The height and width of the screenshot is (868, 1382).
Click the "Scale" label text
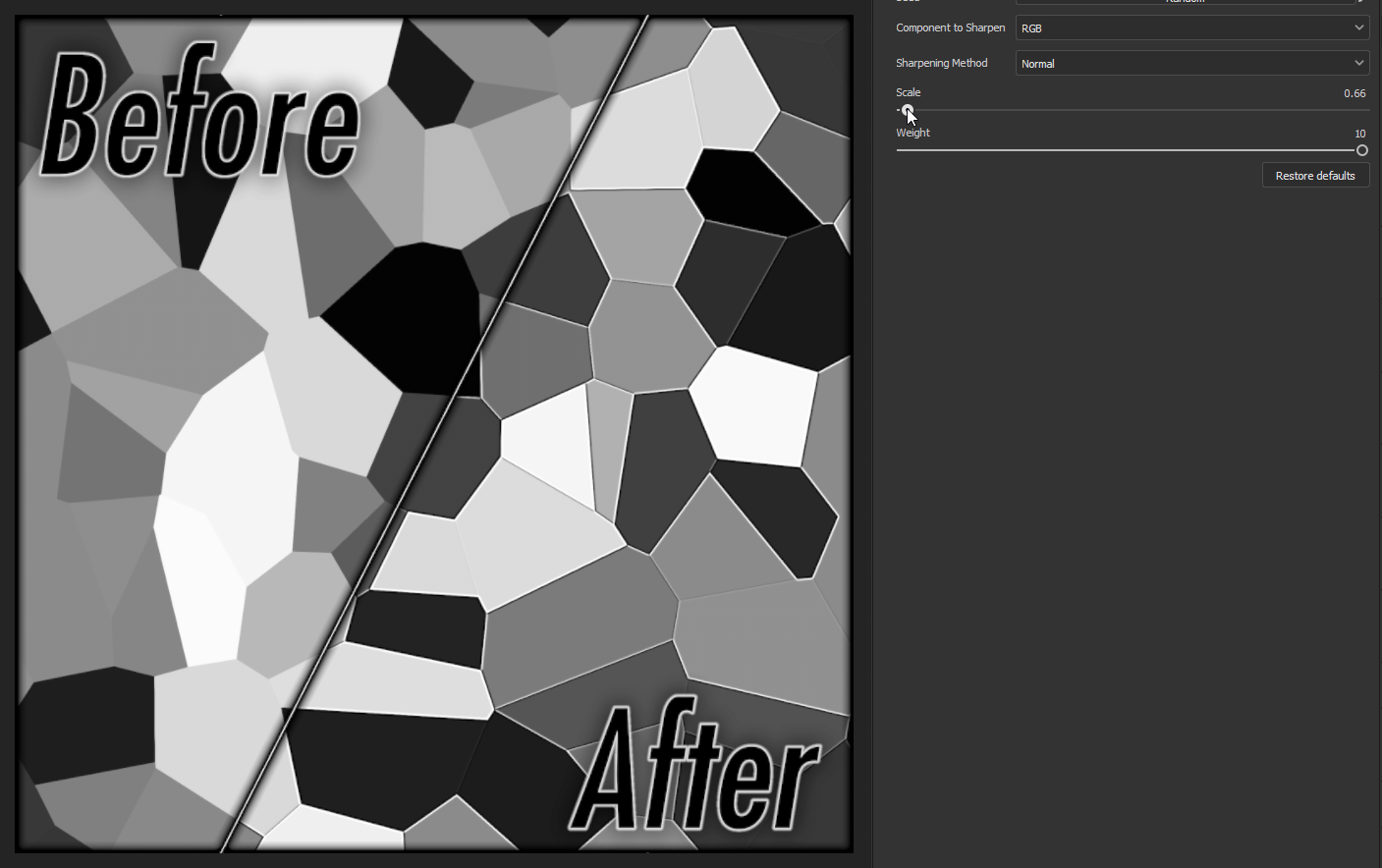[x=908, y=92]
